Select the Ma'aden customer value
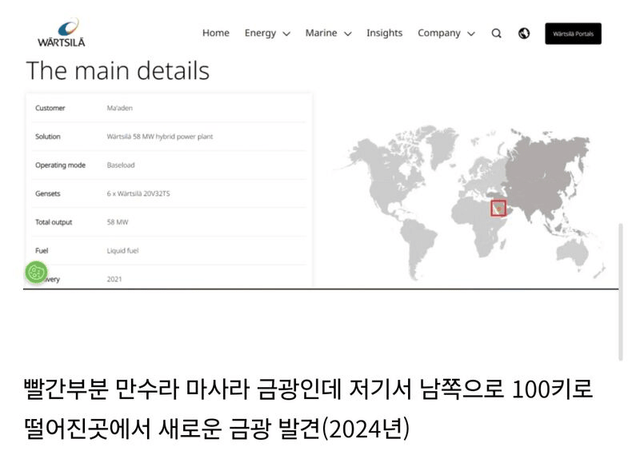 pyautogui.click(x=120, y=108)
